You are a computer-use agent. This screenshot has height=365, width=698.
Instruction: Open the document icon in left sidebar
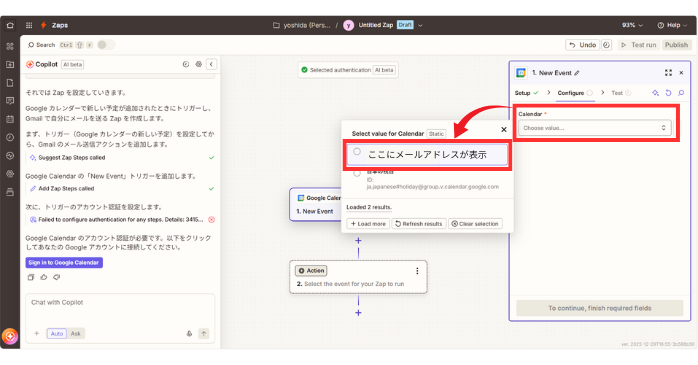10,83
